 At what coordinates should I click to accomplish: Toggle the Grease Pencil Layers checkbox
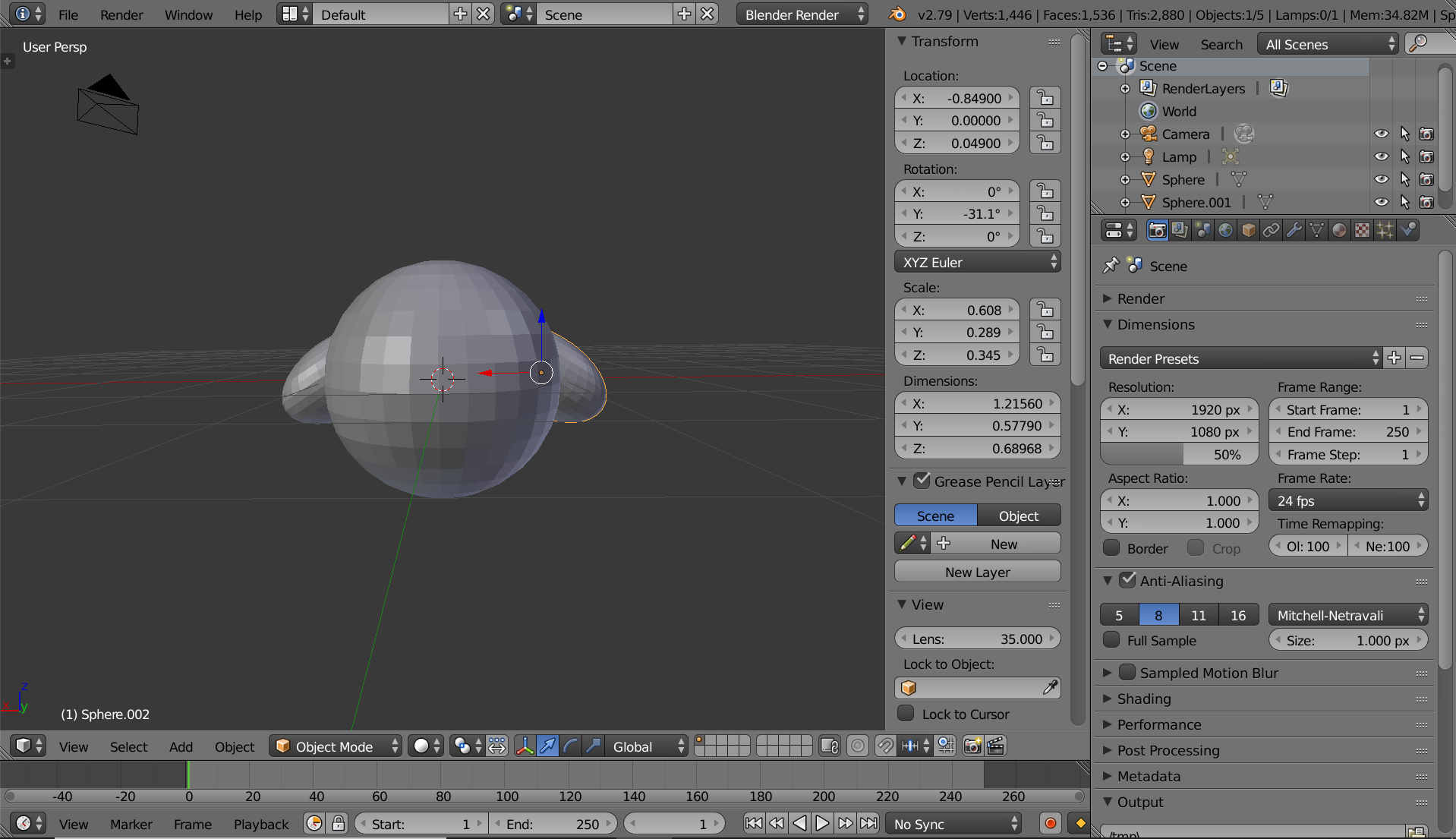922,481
